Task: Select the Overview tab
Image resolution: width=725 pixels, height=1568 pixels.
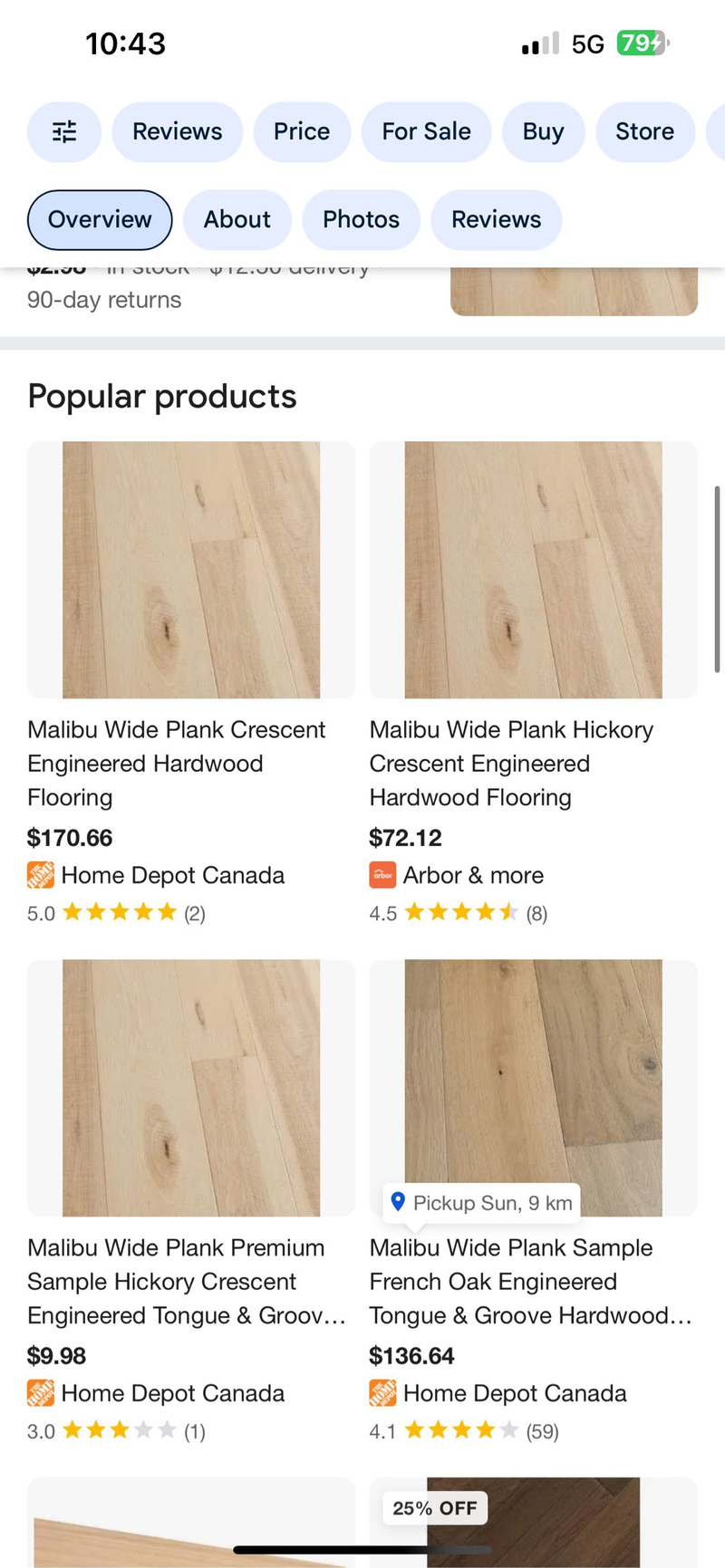Action: 100,219
